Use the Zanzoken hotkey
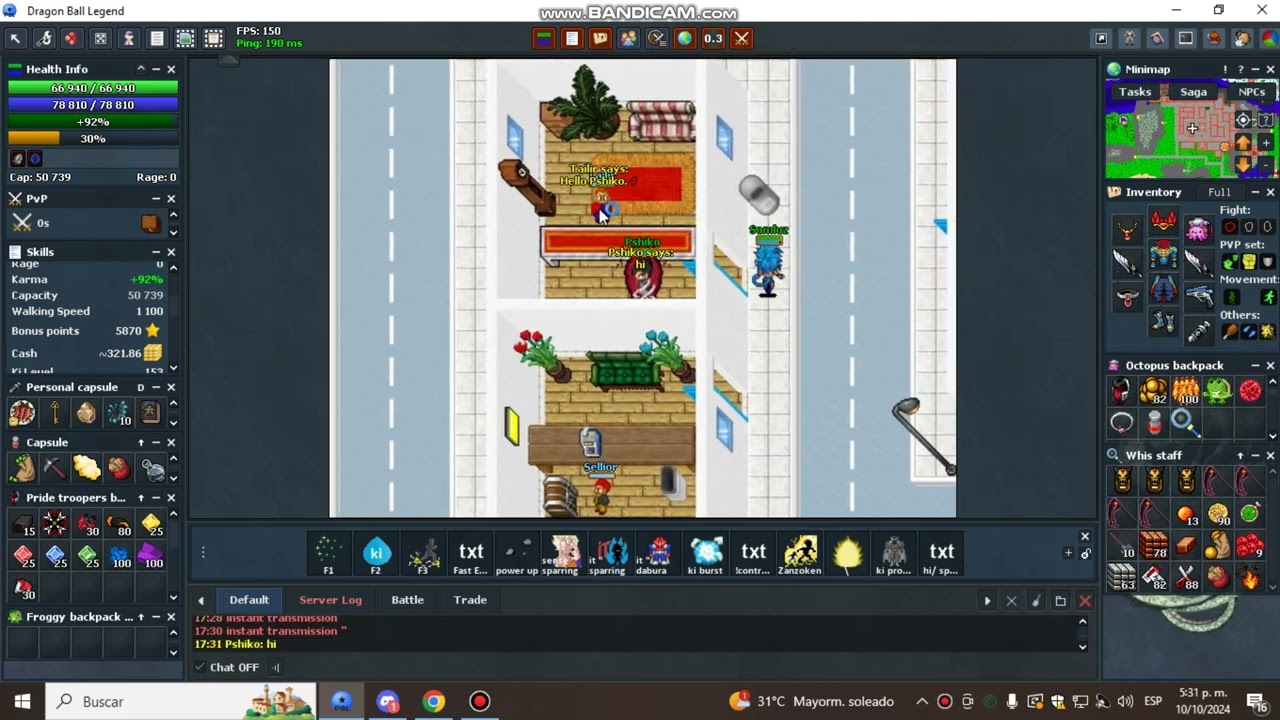The height and width of the screenshot is (720, 1280). [x=800, y=553]
